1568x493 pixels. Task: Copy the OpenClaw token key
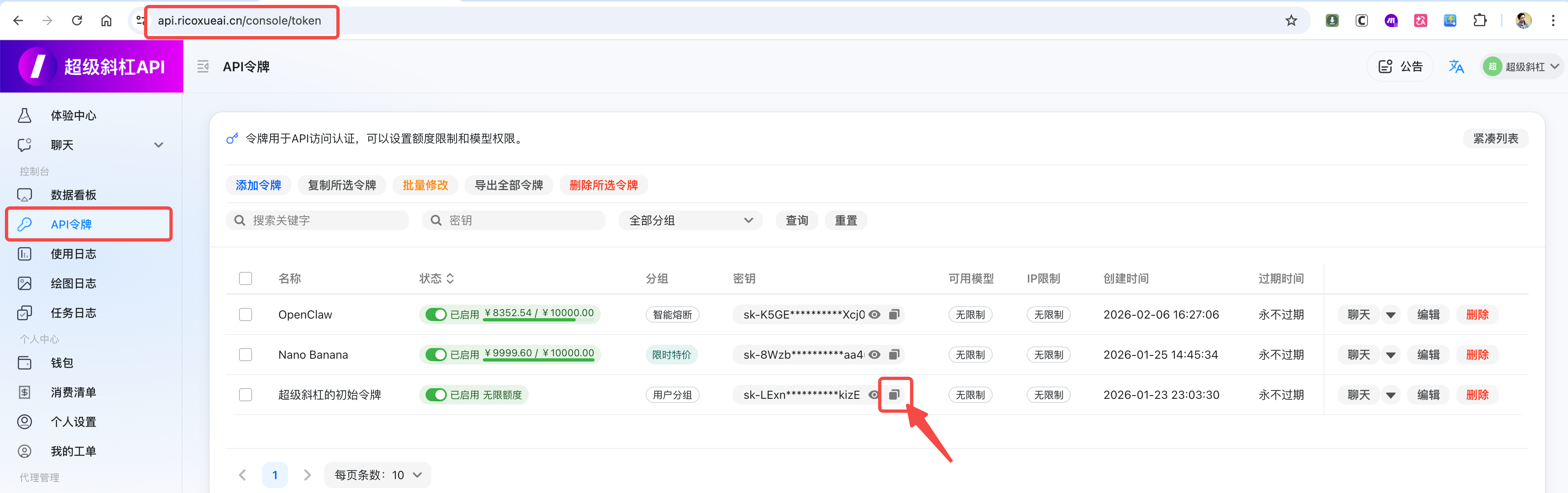894,314
